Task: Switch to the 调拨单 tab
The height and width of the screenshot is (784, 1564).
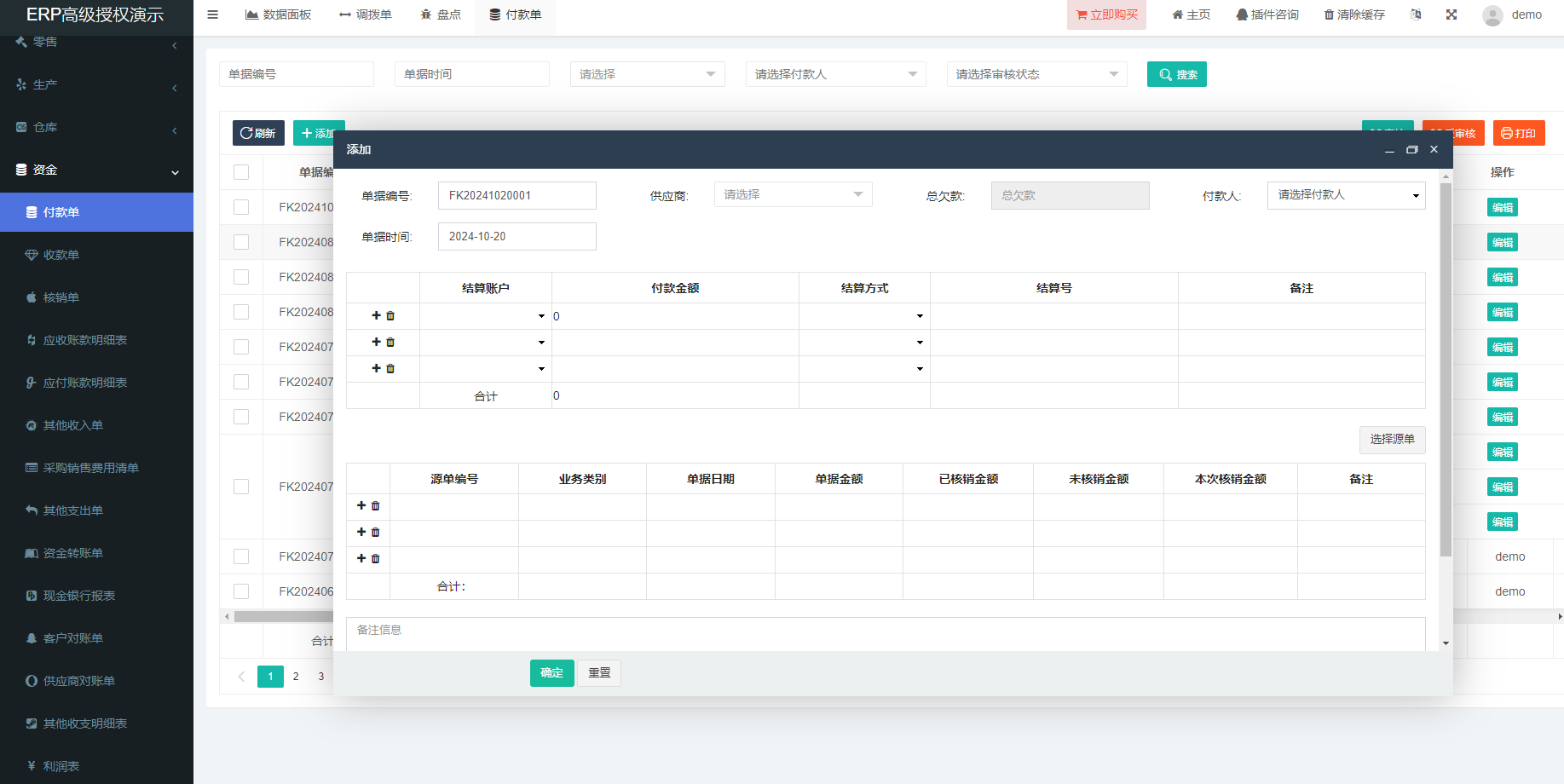Action: pos(365,14)
